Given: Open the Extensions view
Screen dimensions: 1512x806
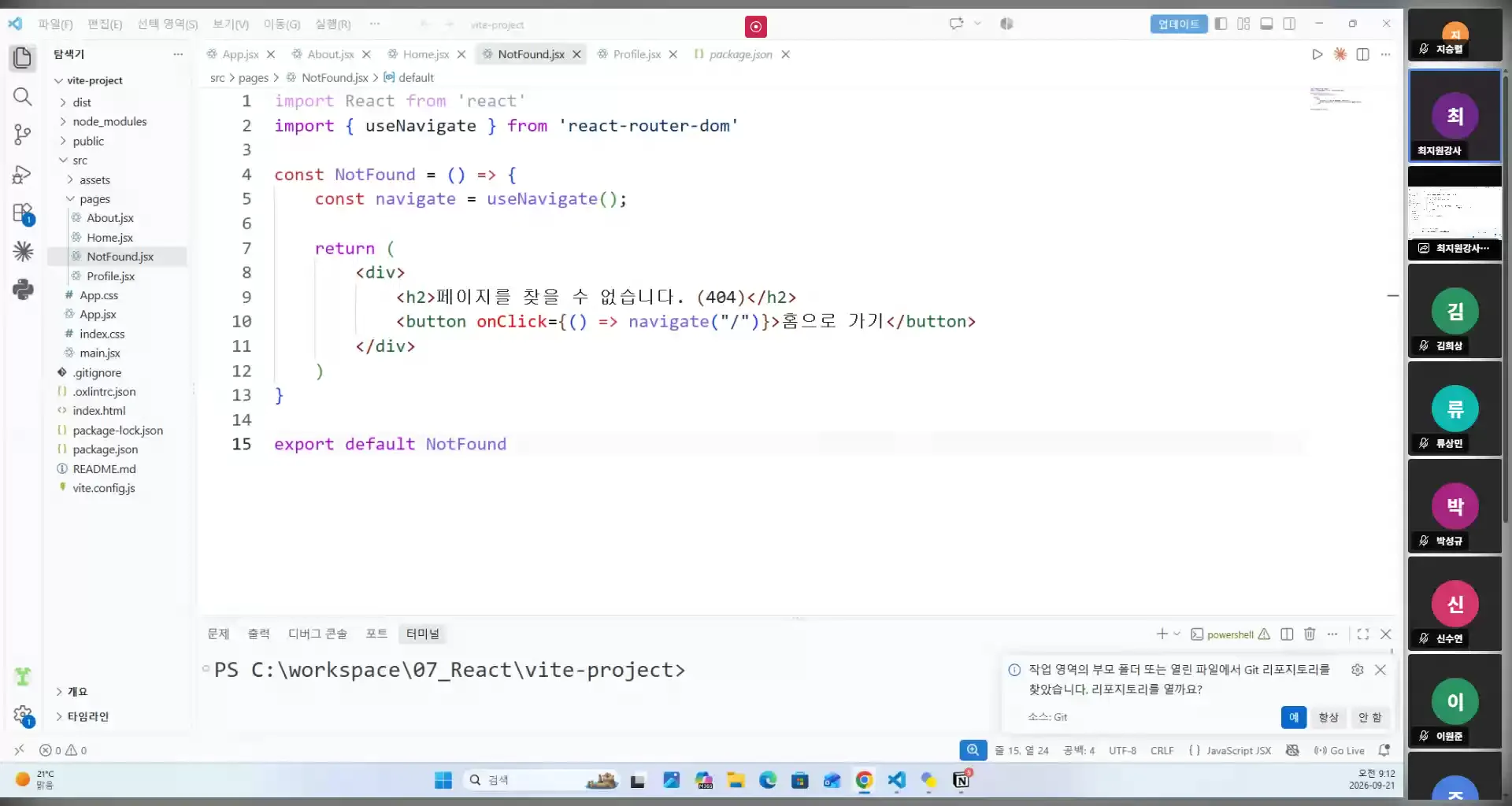Looking at the screenshot, I should [x=23, y=213].
